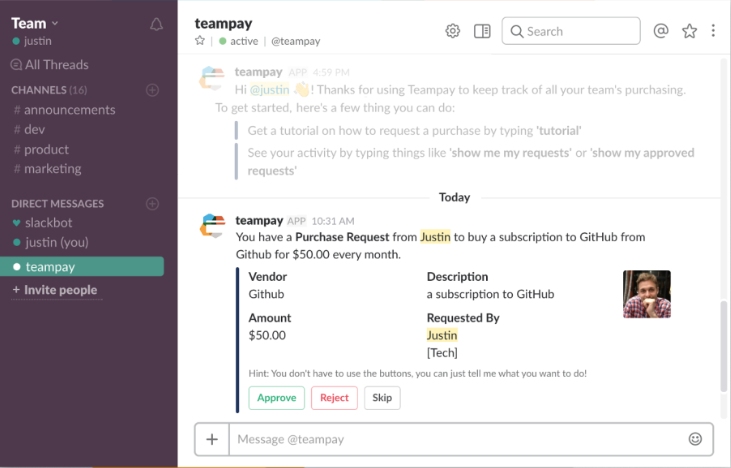Click the Github vendor value
This screenshot has height=468, width=731.
point(266,294)
